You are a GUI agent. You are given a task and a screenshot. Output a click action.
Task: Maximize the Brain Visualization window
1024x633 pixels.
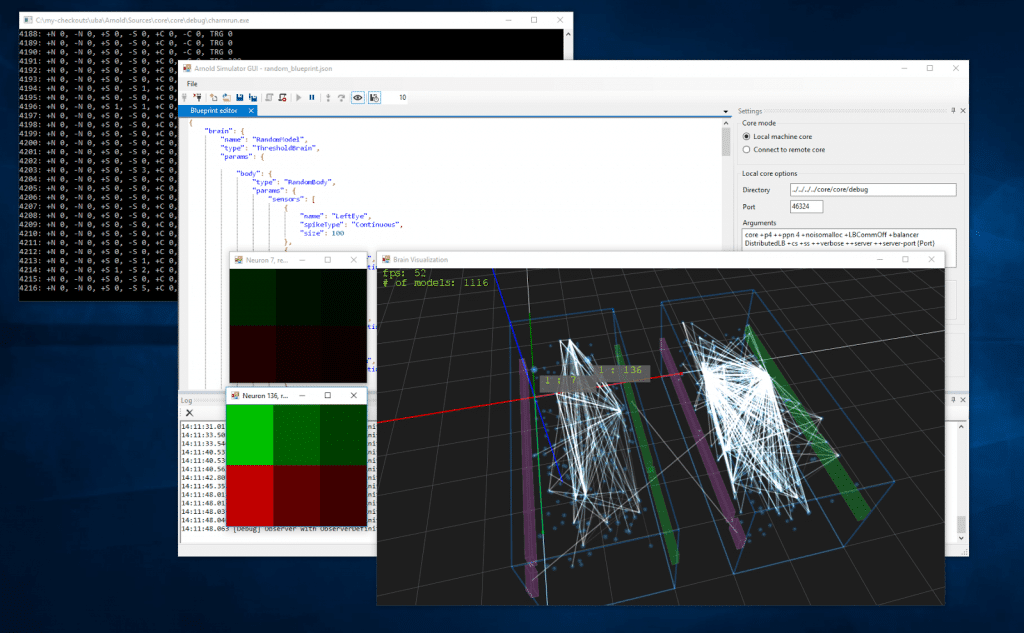[905, 259]
